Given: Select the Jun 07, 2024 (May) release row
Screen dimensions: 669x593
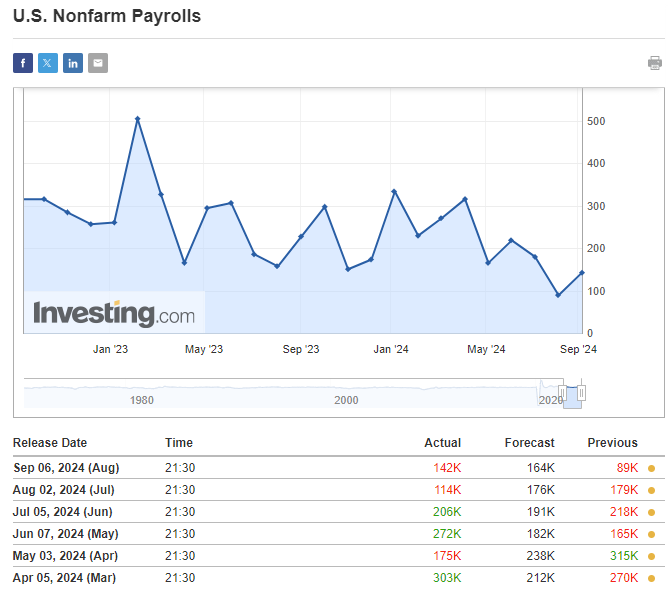Looking at the screenshot, I should (65, 534).
